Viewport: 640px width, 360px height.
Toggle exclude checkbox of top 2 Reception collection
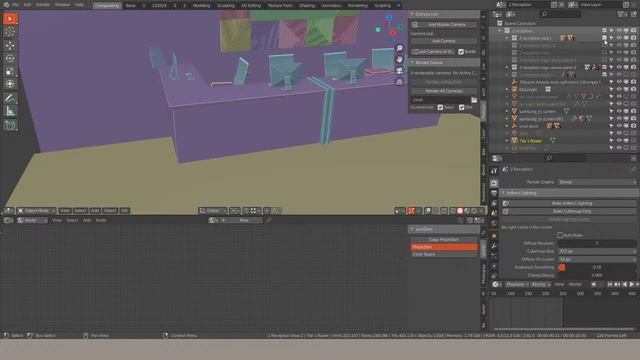(x=604, y=31)
